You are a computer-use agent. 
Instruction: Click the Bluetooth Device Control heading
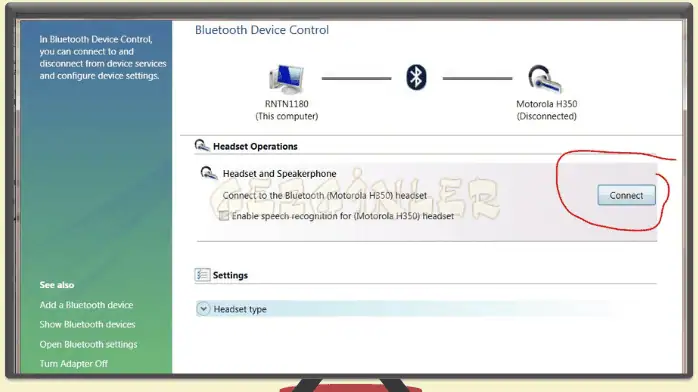click(262, 30)
